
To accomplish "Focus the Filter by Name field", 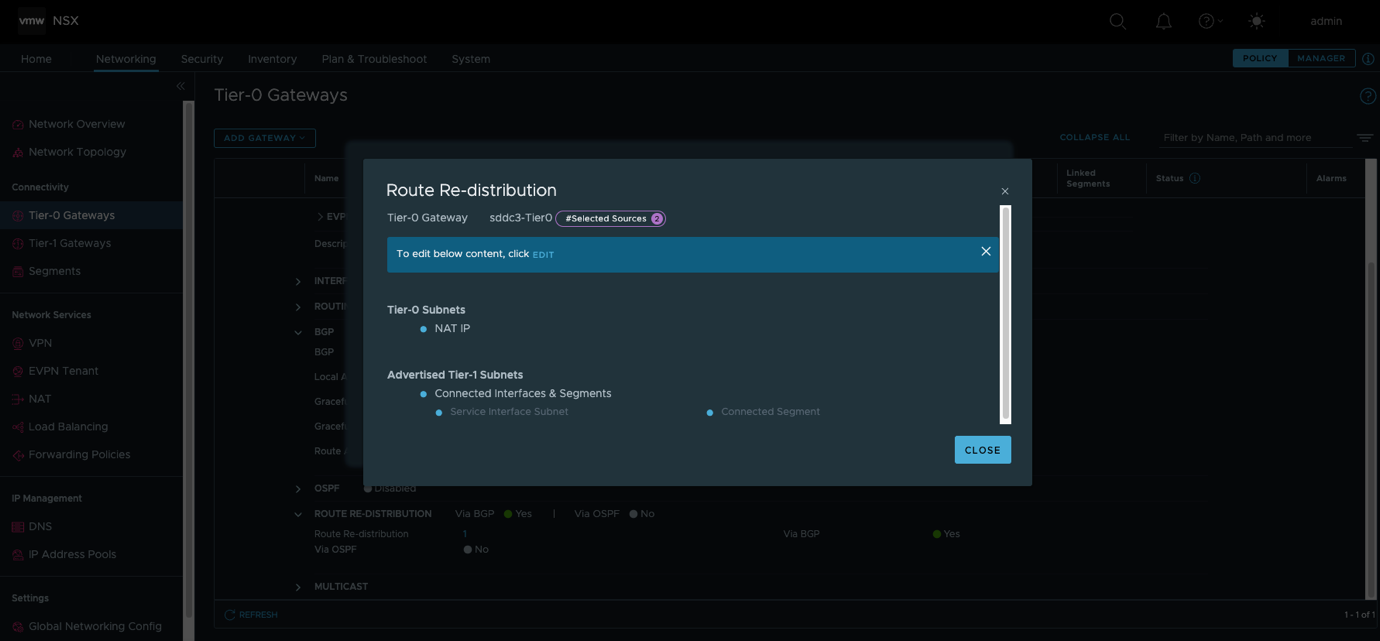I will point(1254,138).
